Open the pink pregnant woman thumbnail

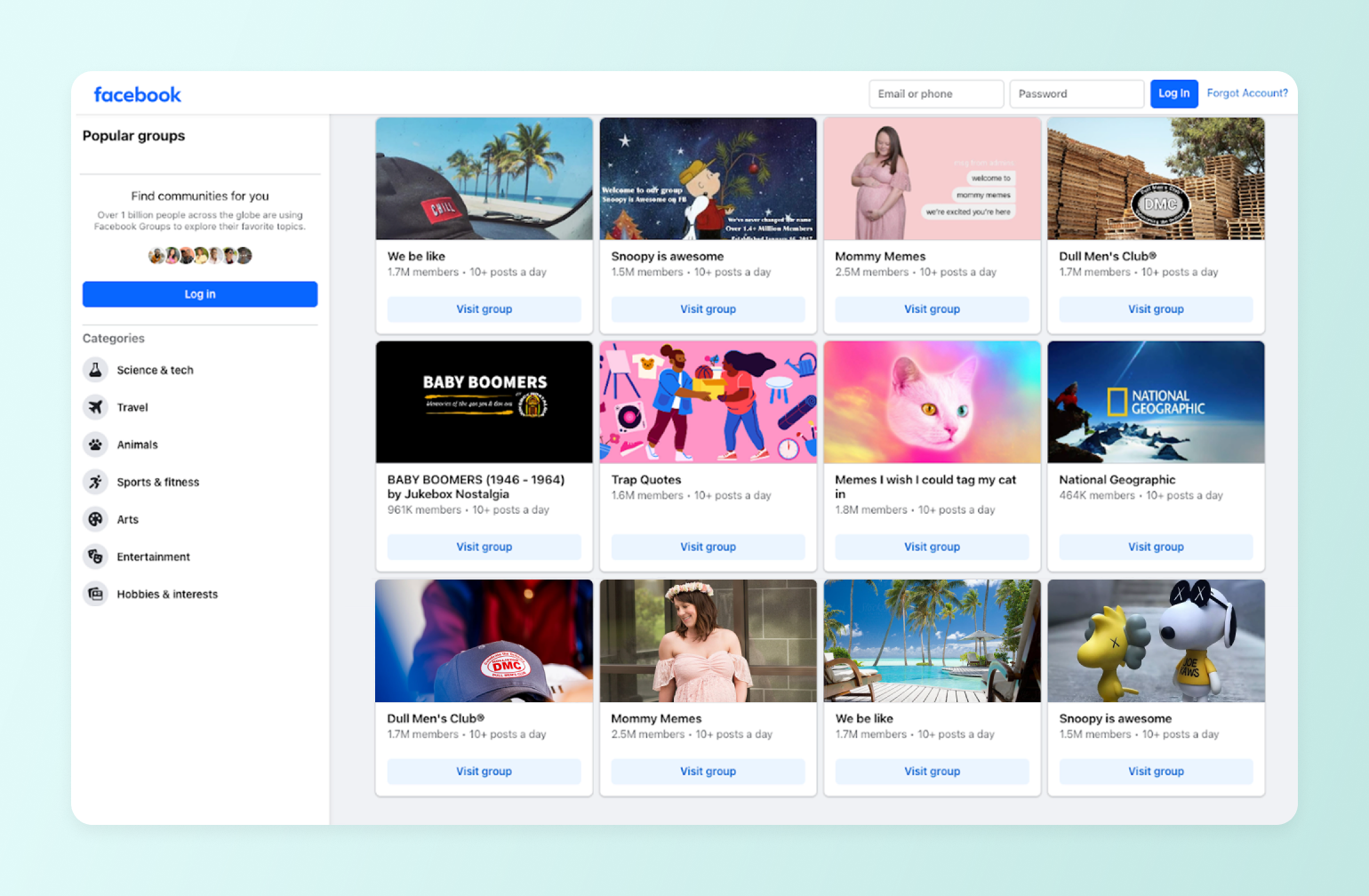point(933,179)
